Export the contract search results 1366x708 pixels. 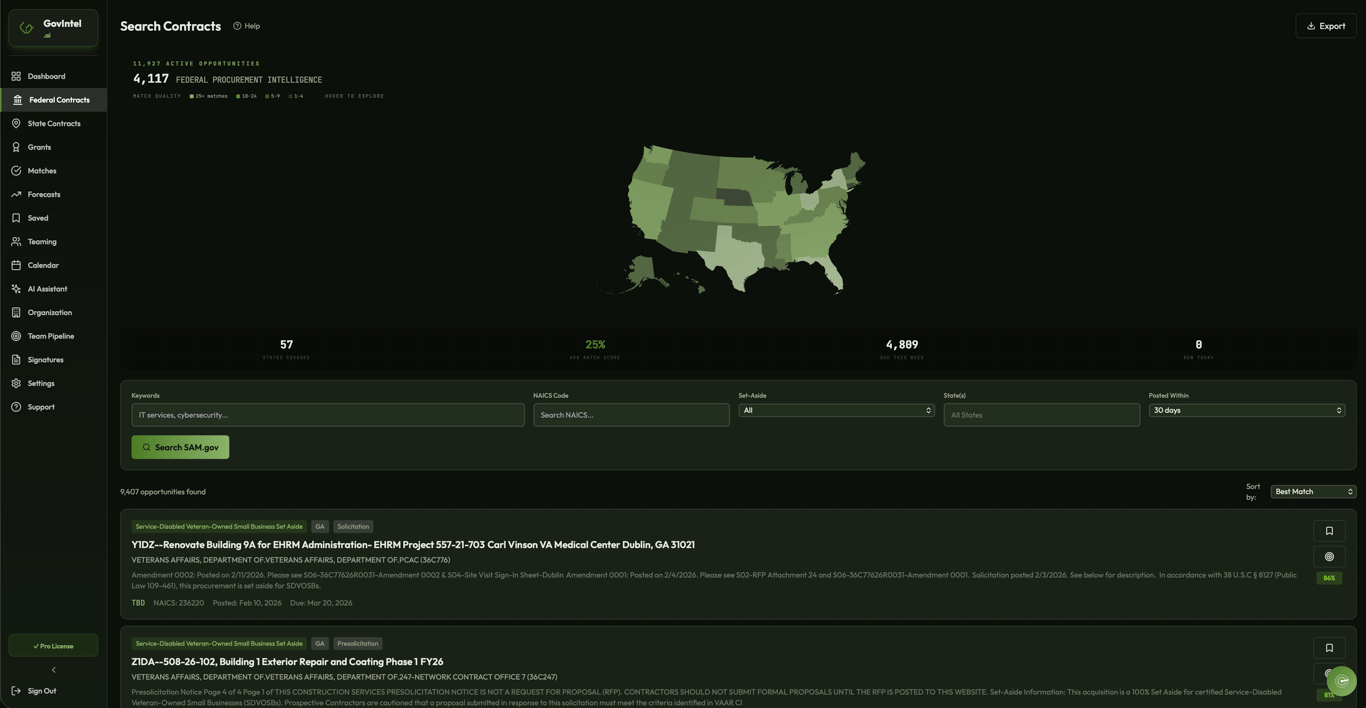pyautogui.click(x=1326, y=25)
